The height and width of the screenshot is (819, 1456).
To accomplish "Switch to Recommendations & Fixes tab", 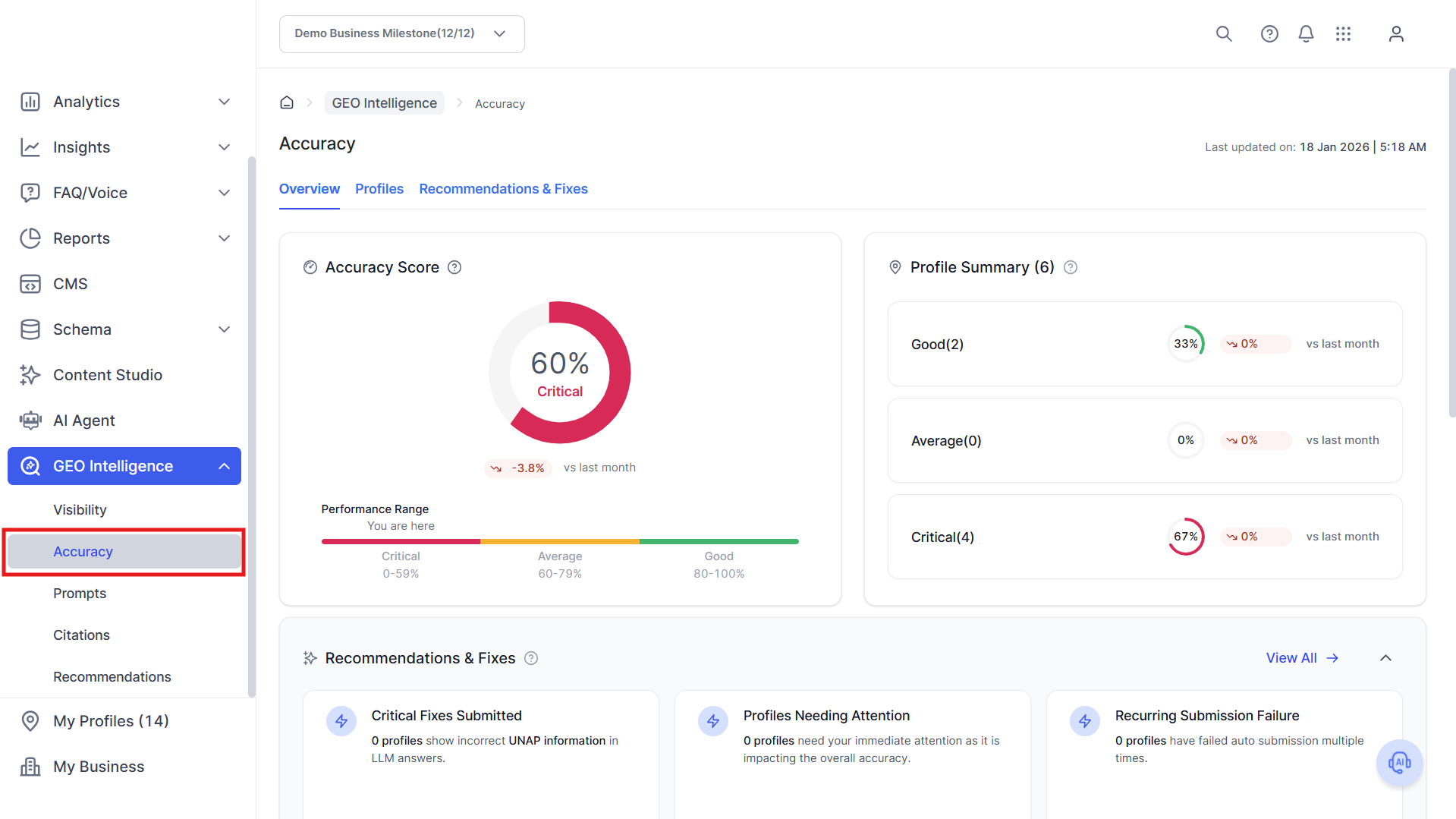I will [x=503, y=189].
